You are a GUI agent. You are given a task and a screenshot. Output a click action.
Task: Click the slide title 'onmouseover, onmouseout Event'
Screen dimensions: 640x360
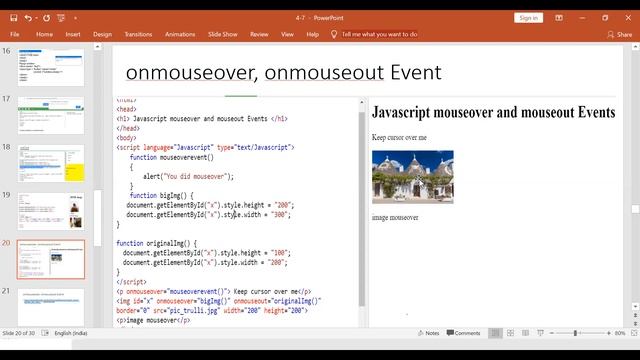[x=284, y=72]
